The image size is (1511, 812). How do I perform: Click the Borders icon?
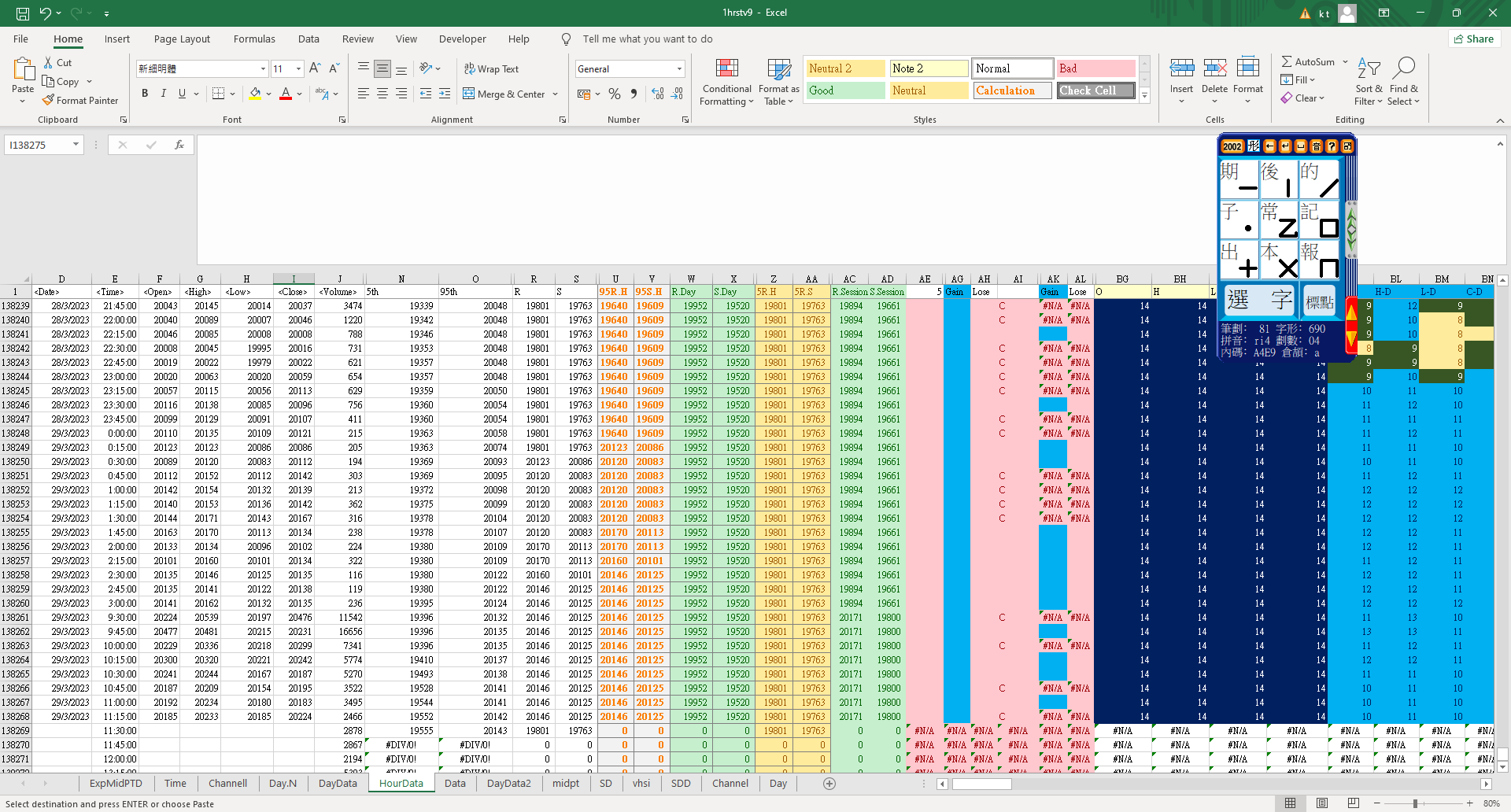pos(219,94)
